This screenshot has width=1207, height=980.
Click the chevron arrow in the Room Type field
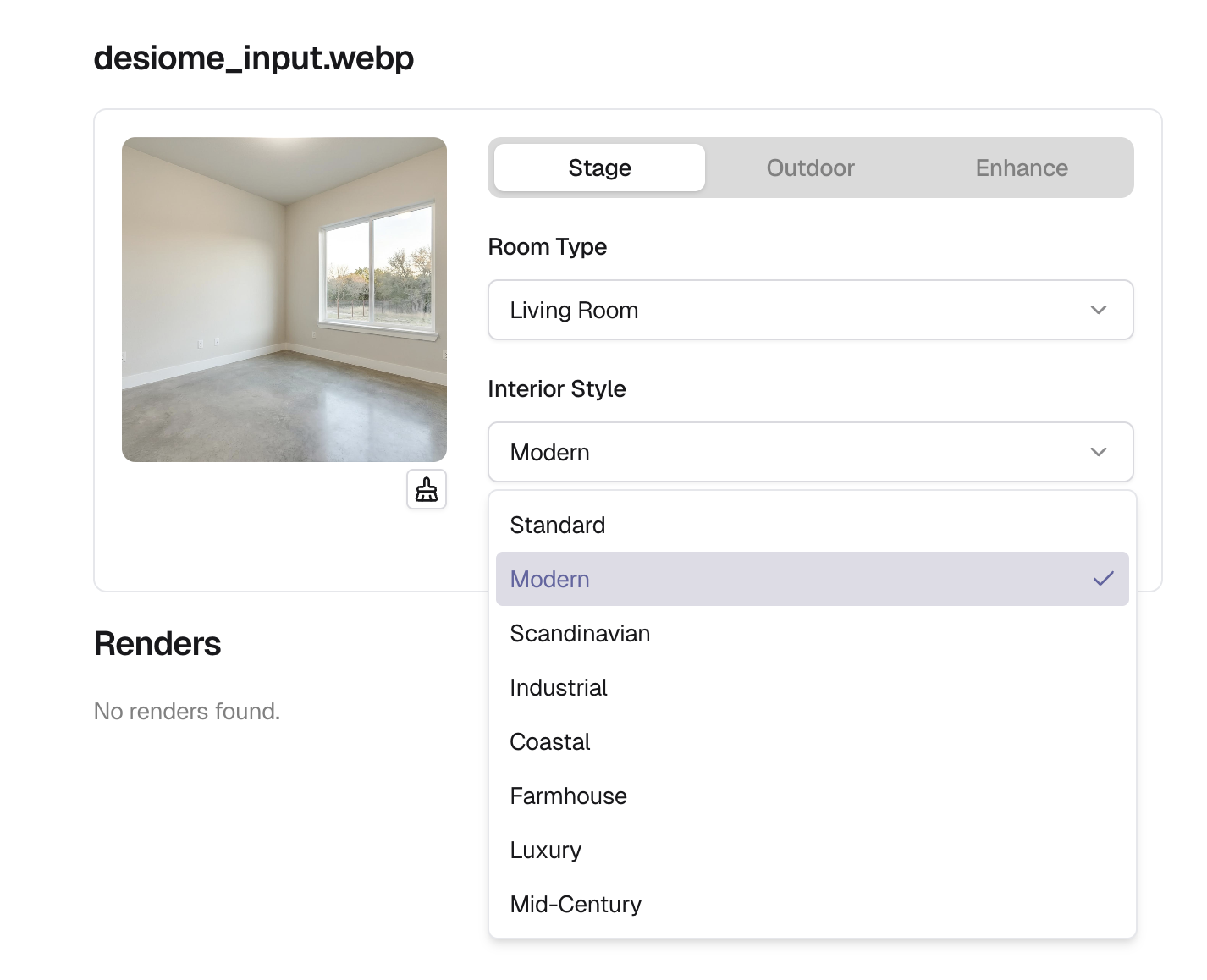tap(1099, 310)
